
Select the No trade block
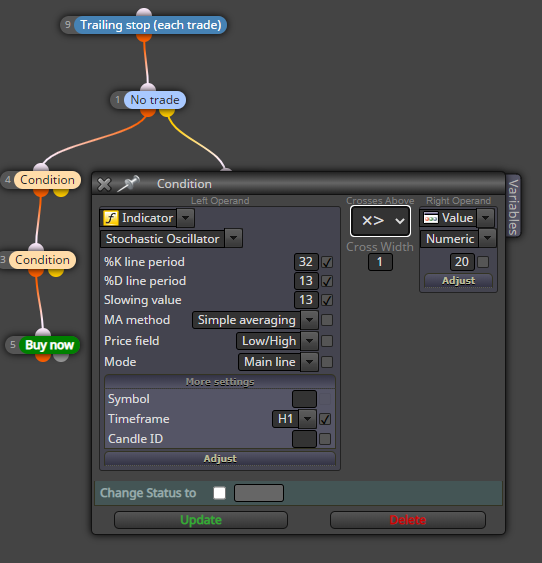pyautogui.click(x=155, y=100)
